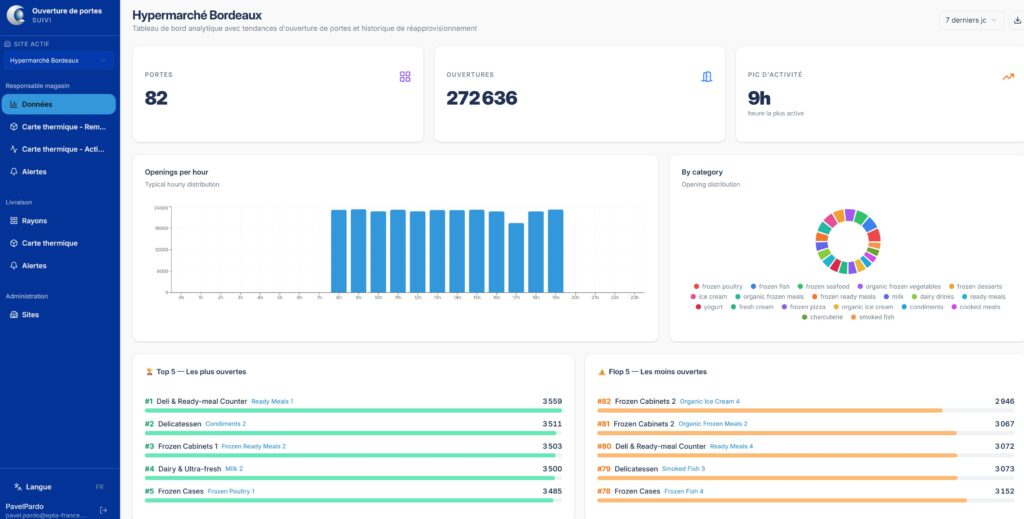Click the warning icon beside Flop 5 heading
This screenshot has width=1024, height=519.
tap(601, 371)
